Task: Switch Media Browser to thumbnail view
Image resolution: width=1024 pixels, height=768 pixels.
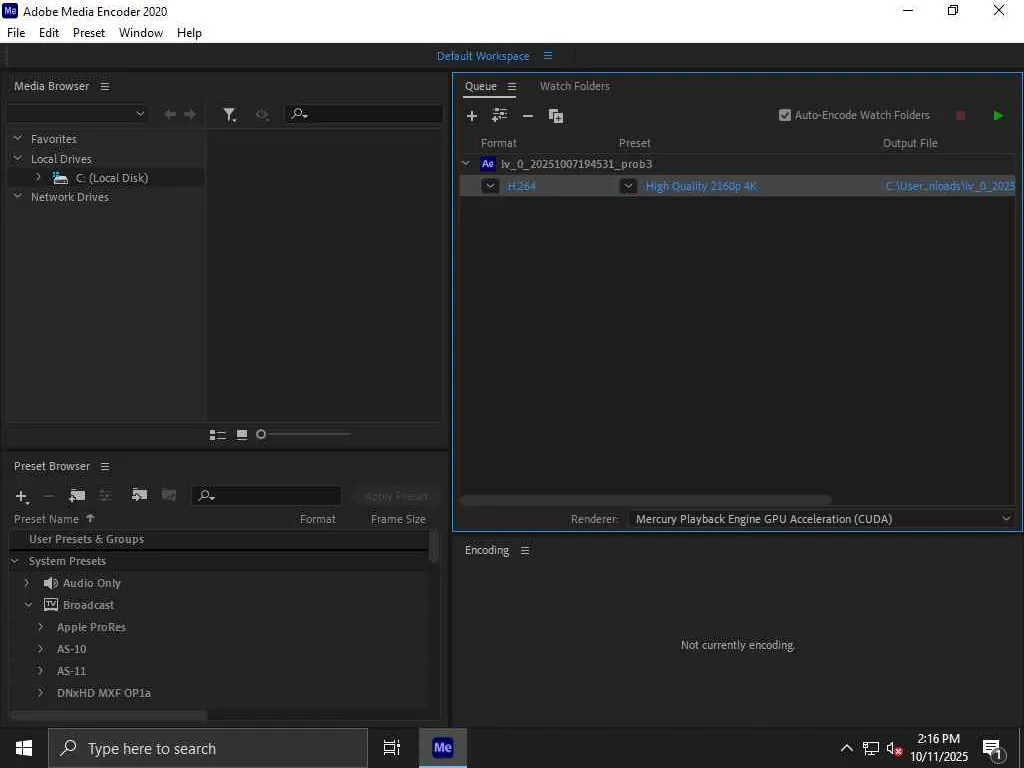Action: tap(242, 435)
